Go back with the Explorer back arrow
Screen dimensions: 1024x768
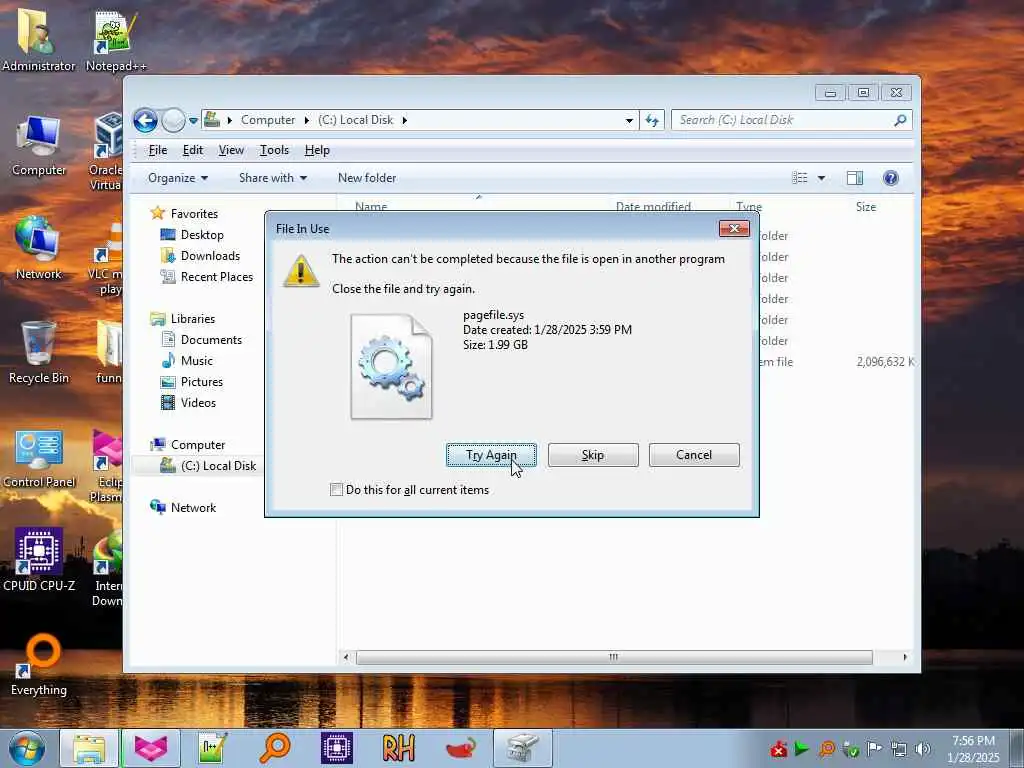pos(146,120)
